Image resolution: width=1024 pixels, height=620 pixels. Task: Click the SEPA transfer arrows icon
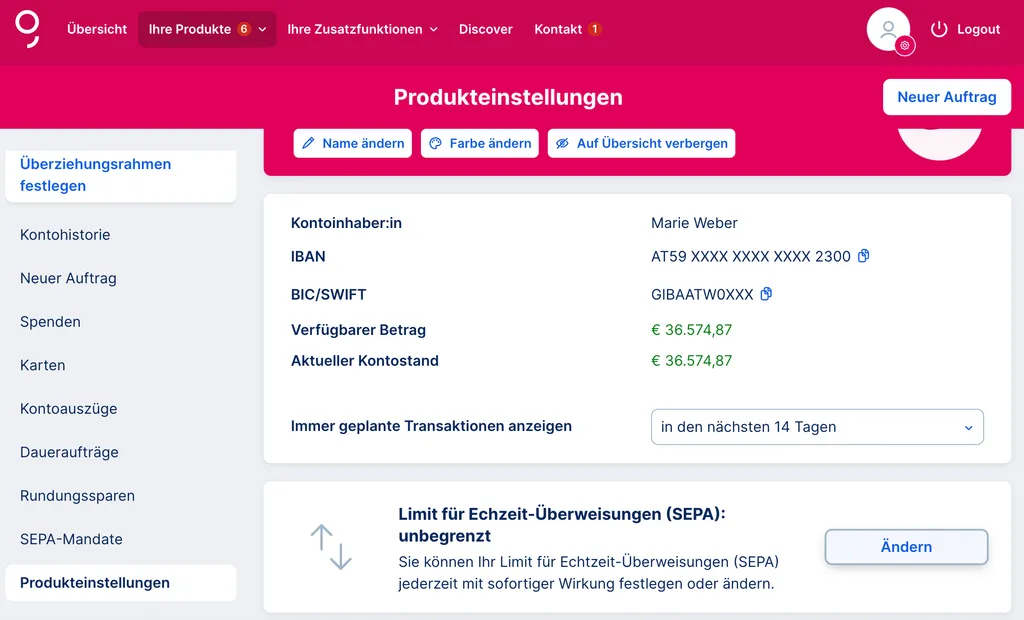pyautogui.click(x=331, y=547)
